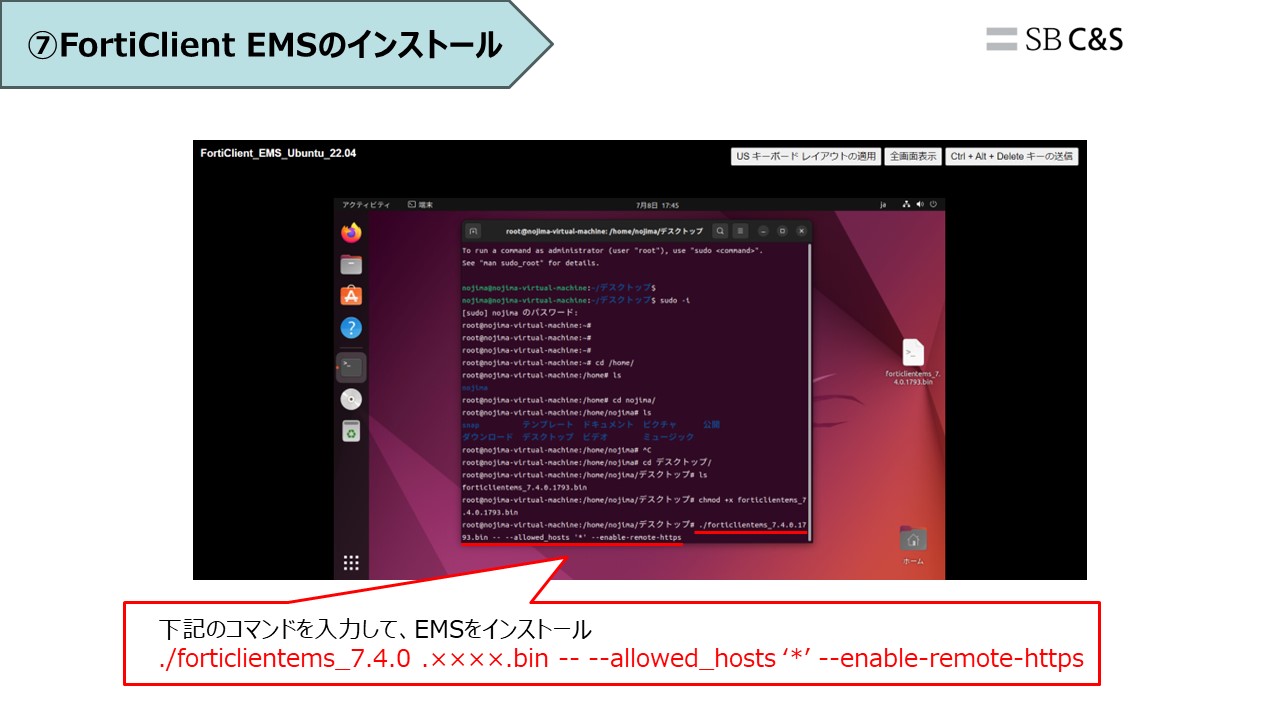This screenshot has width=1280, height=720.
Task: Open the 端末 app menu in top bar
Action: tap(420, 204)
